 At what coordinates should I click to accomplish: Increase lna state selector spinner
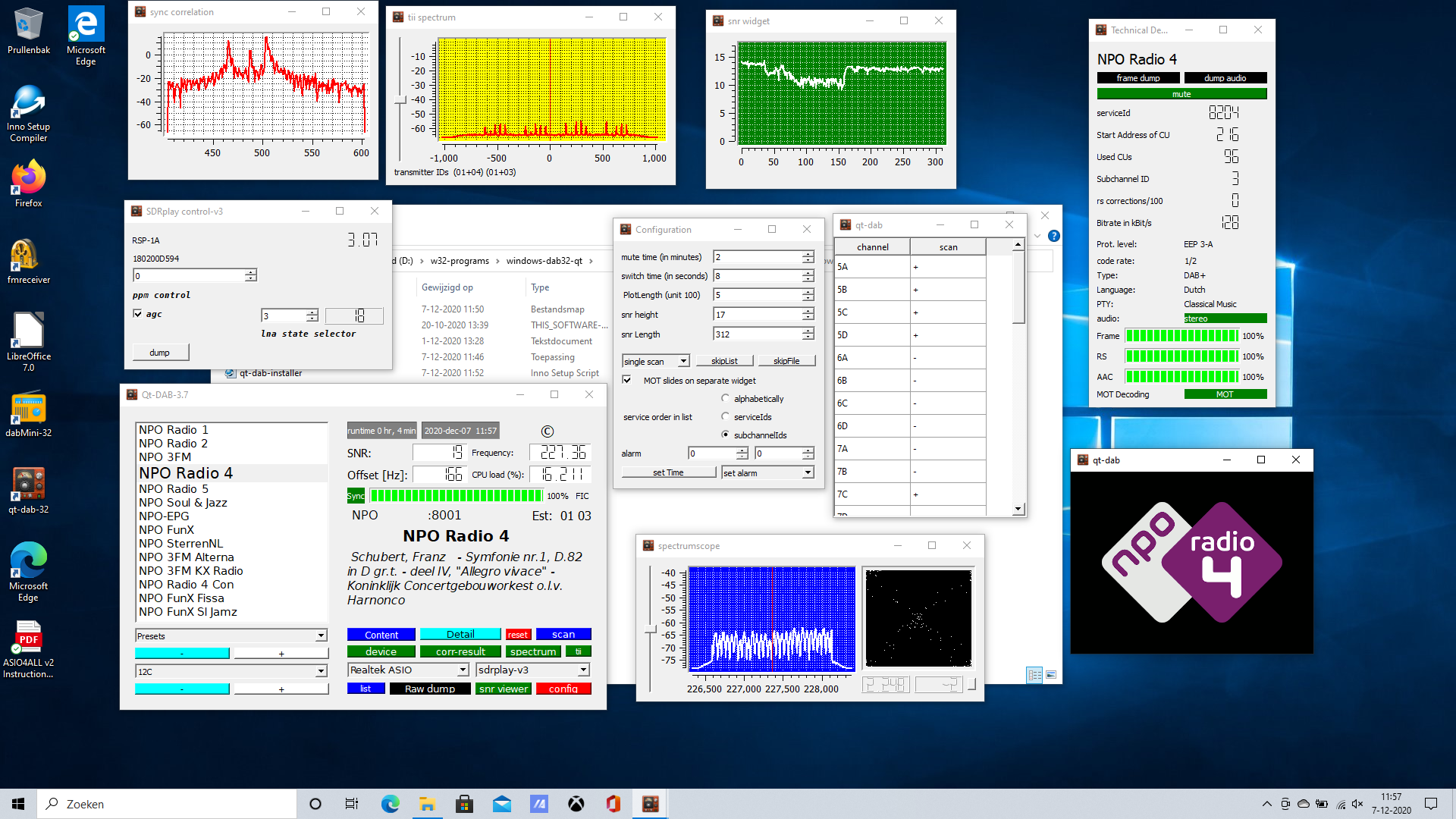(312, 312)
